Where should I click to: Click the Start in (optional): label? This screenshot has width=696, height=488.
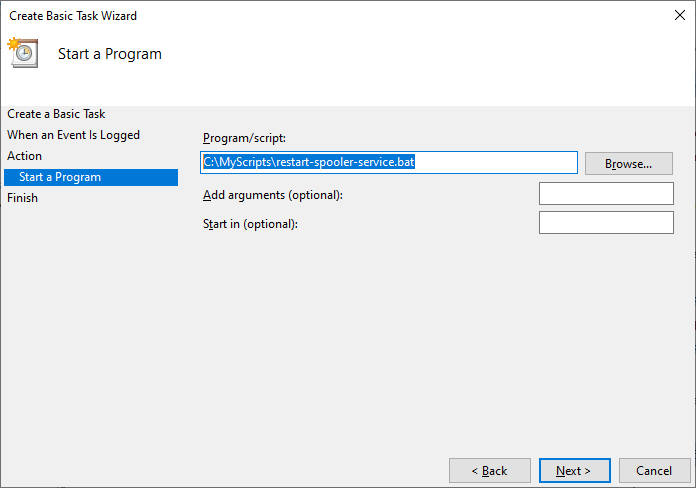[250, 224]
